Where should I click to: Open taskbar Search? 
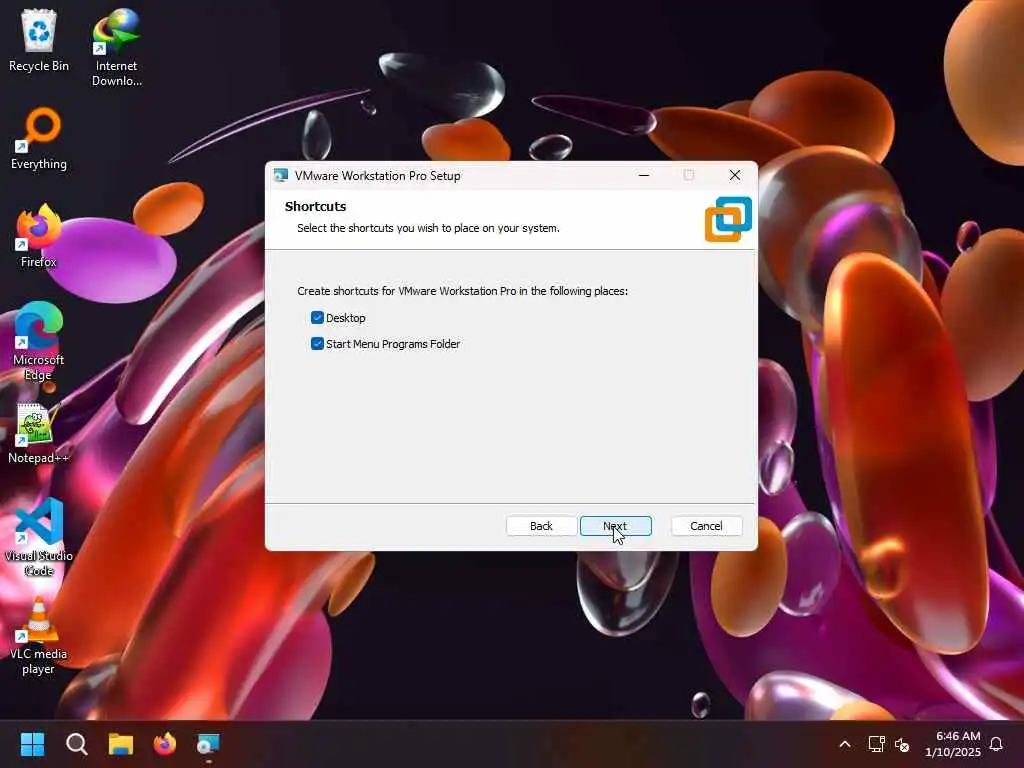coord(76,744)
